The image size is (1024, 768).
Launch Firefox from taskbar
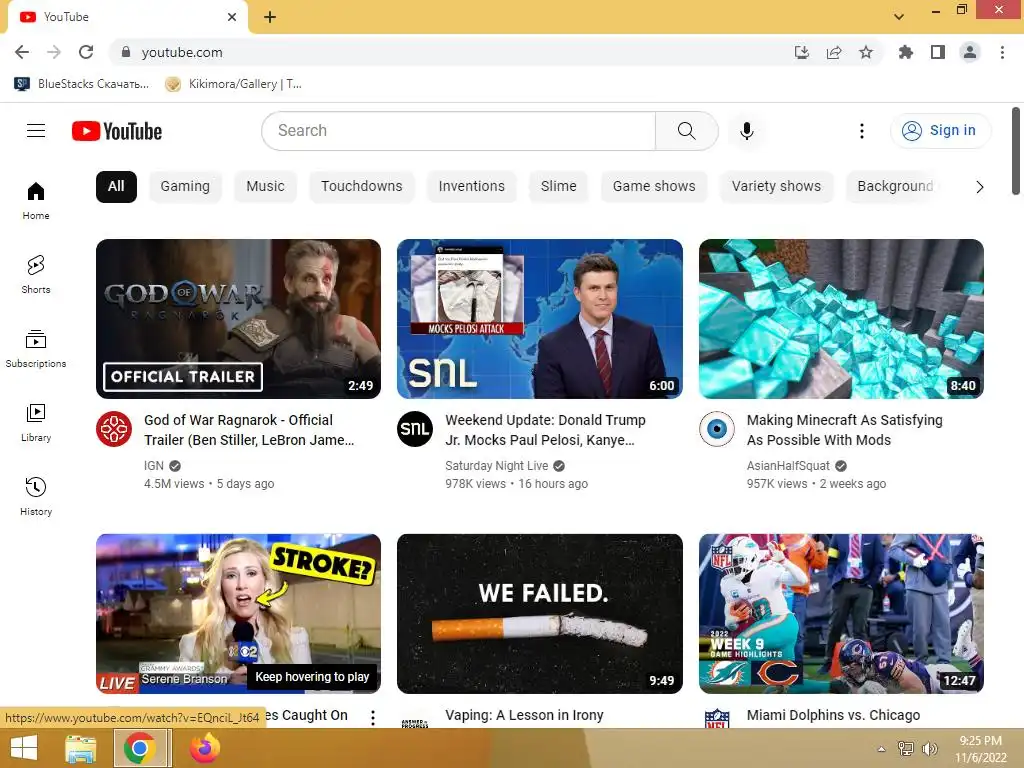coord(205,748)
